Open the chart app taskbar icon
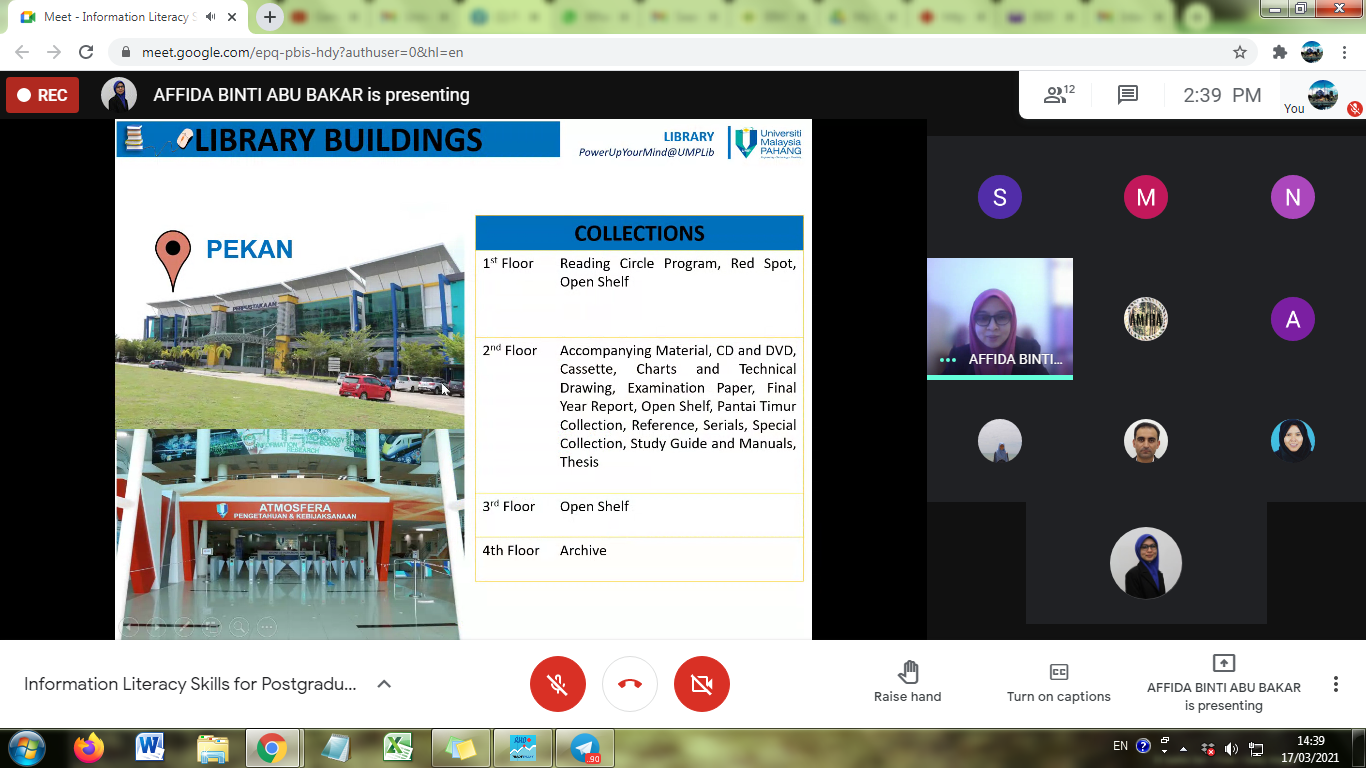 (523, 748)
